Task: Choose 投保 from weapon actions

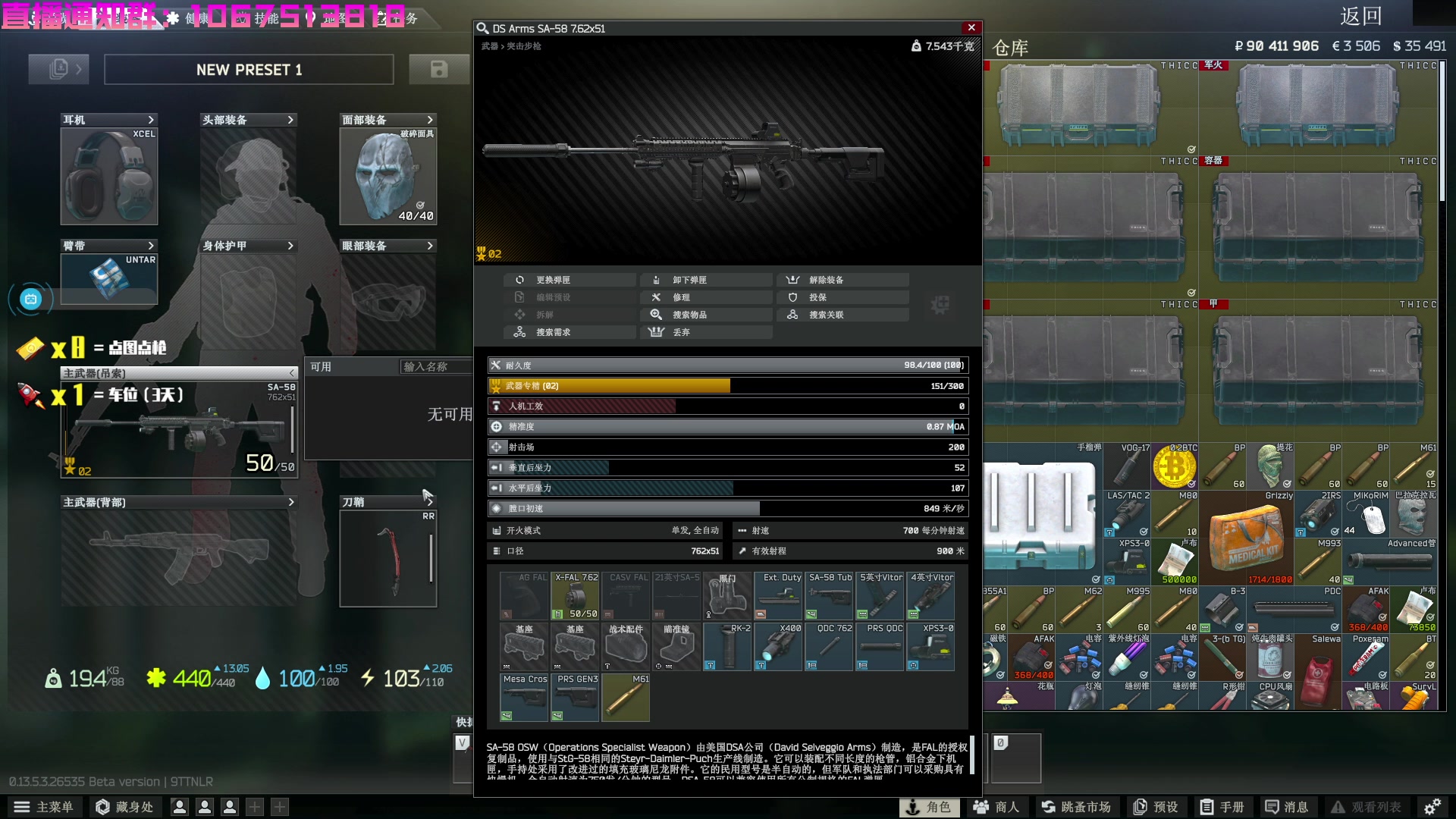Action: point(843,297)
